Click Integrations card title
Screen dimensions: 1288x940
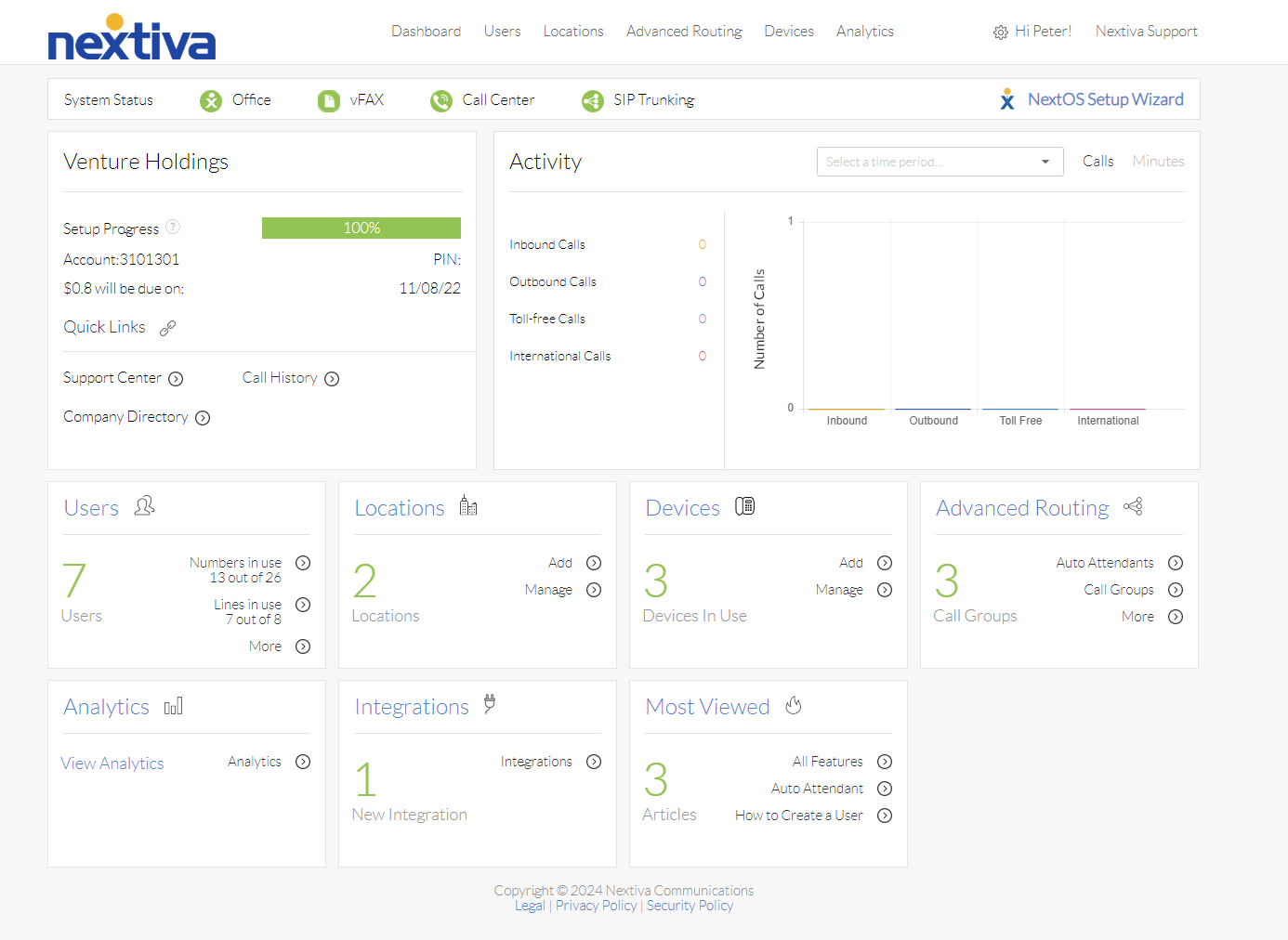[412, 708]
